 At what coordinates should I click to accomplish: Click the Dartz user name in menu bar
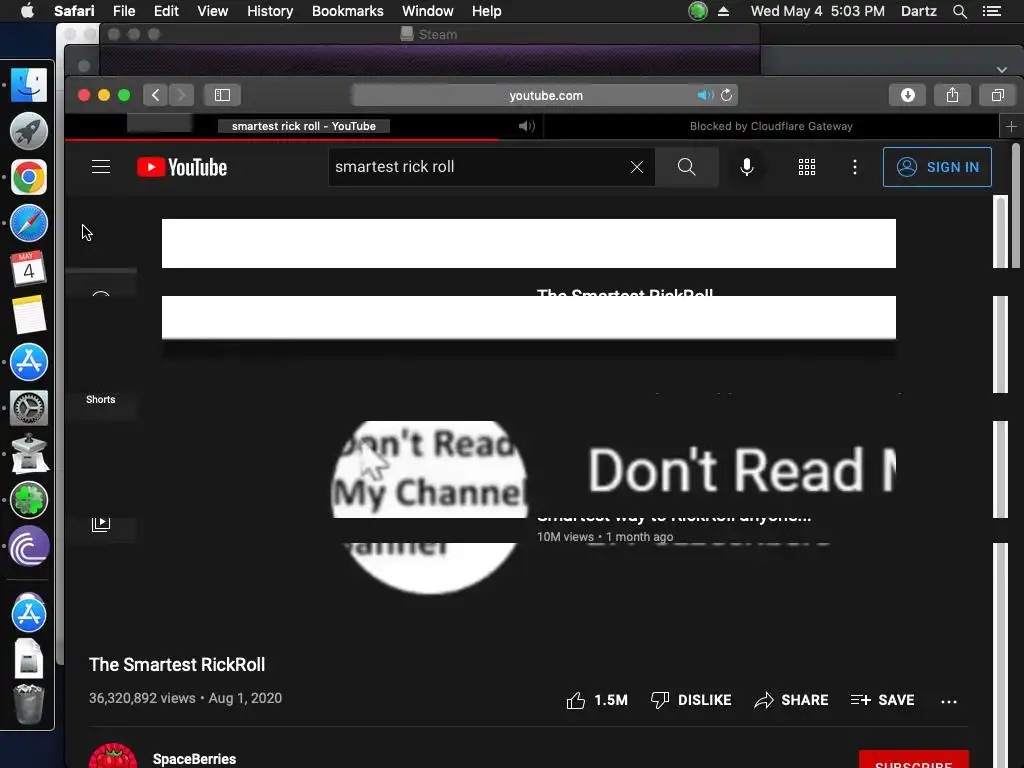[918, 11]
